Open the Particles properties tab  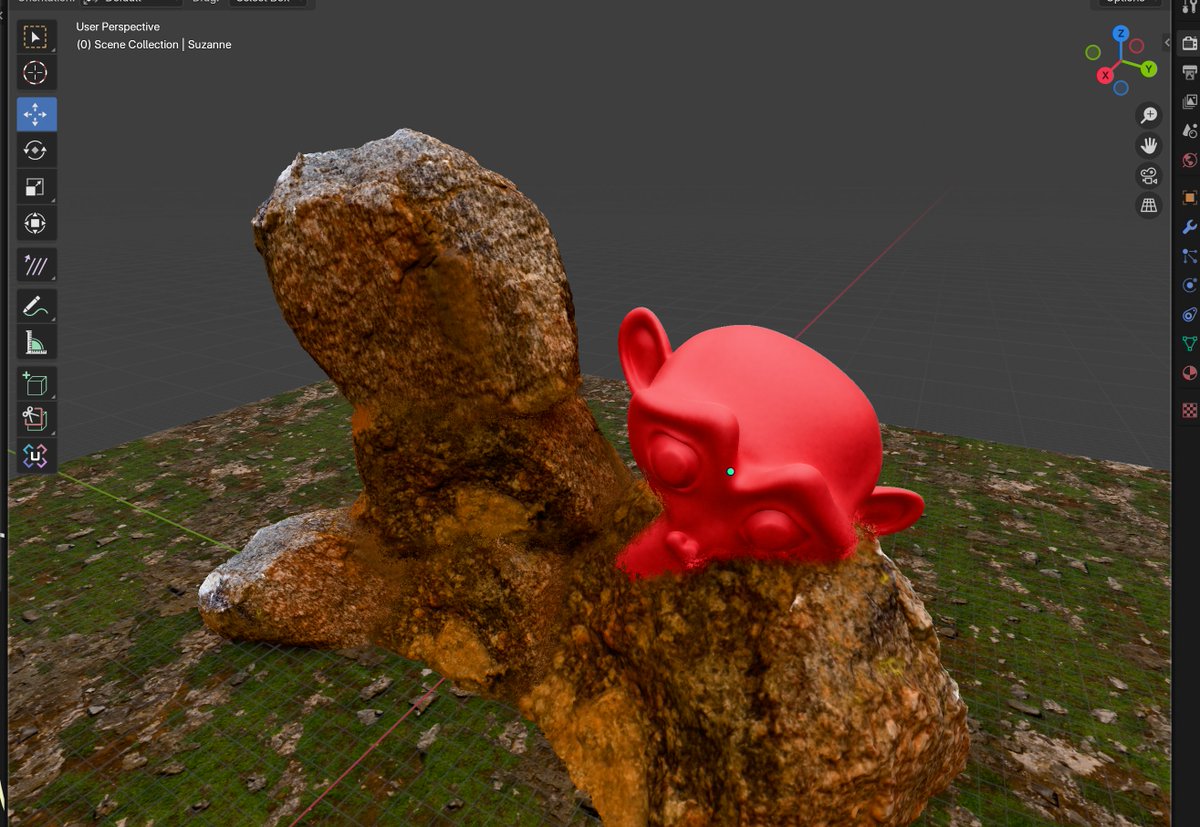click(x=1189, y=256)
